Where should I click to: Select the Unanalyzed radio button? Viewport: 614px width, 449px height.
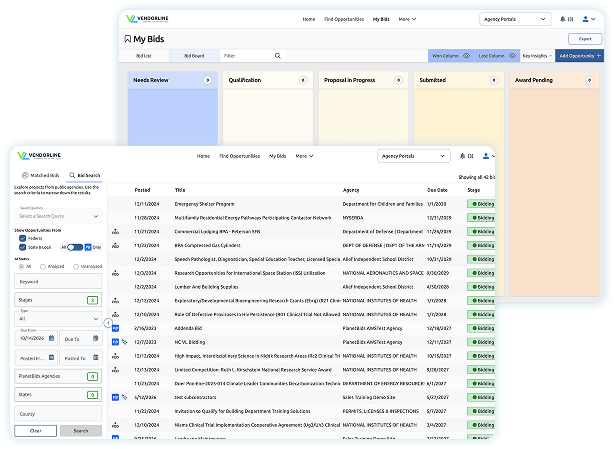[x=76, y=266]
